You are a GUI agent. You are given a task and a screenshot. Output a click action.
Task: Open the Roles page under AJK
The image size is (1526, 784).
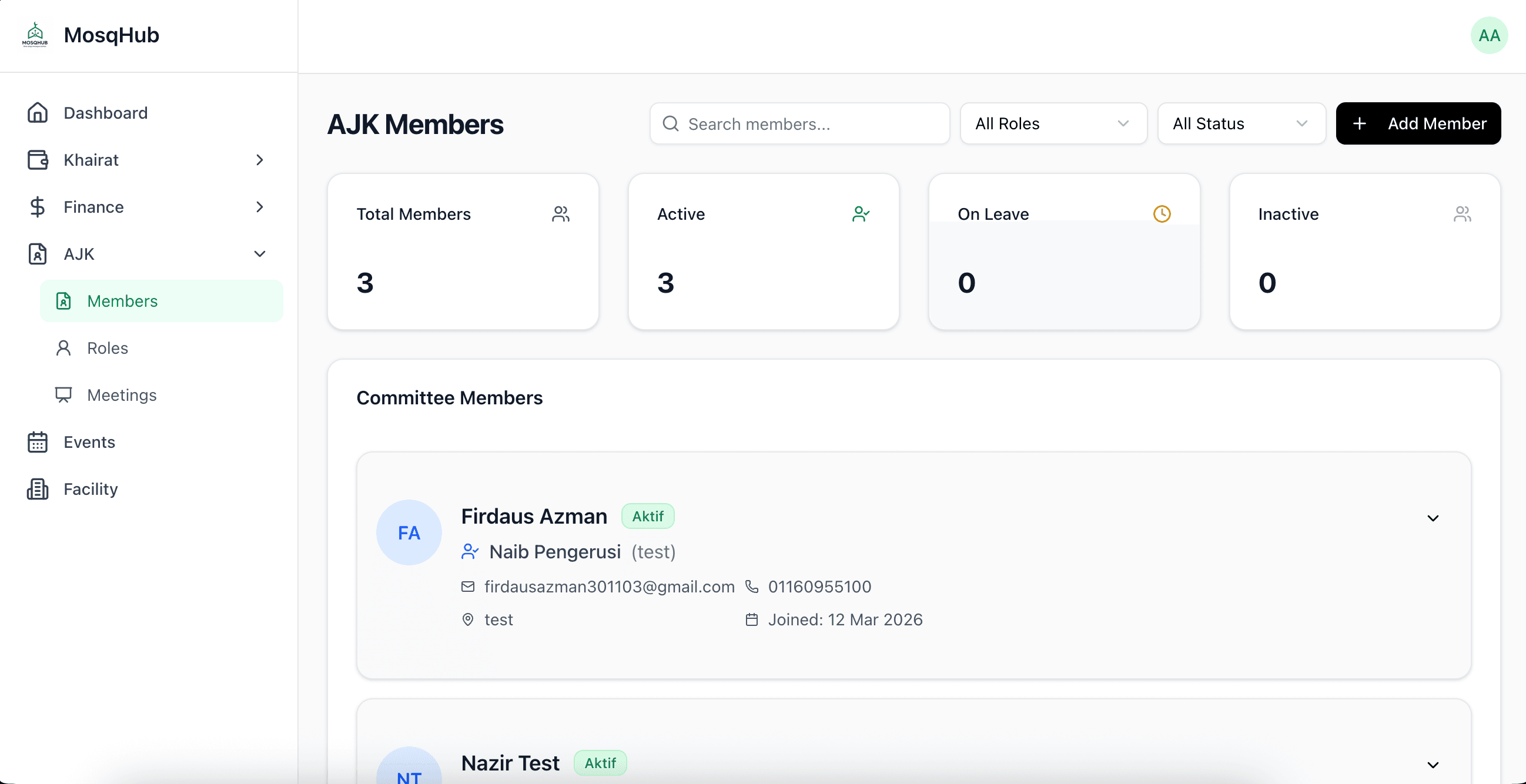pos(161,347)
